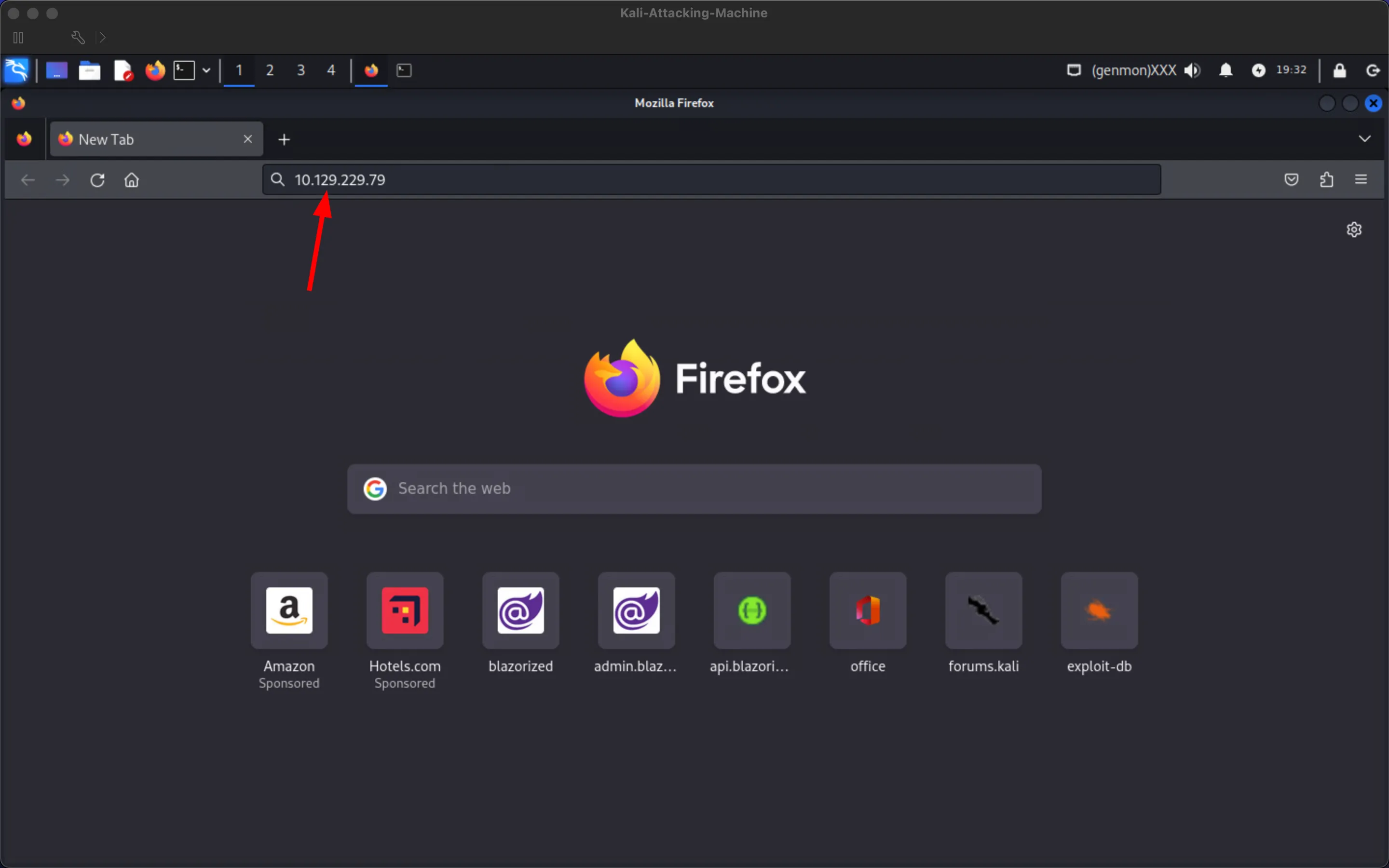Open VM settings wrench icon

[78, 37]
